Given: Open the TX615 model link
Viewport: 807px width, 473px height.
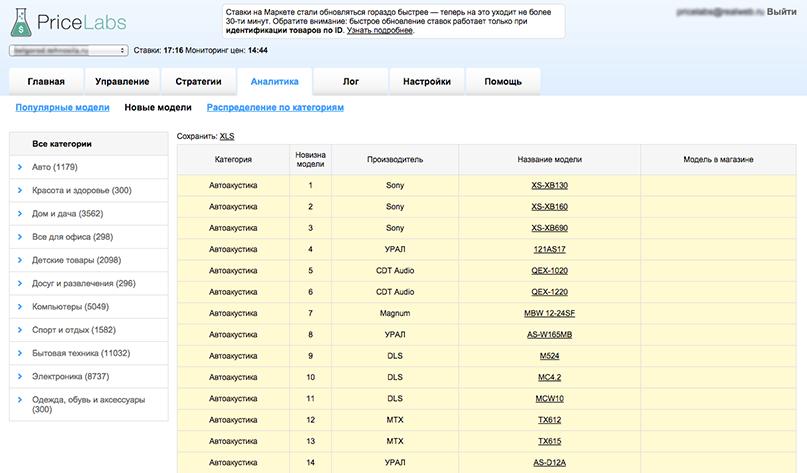Looking at the screenshot, I should coord(550,442).
